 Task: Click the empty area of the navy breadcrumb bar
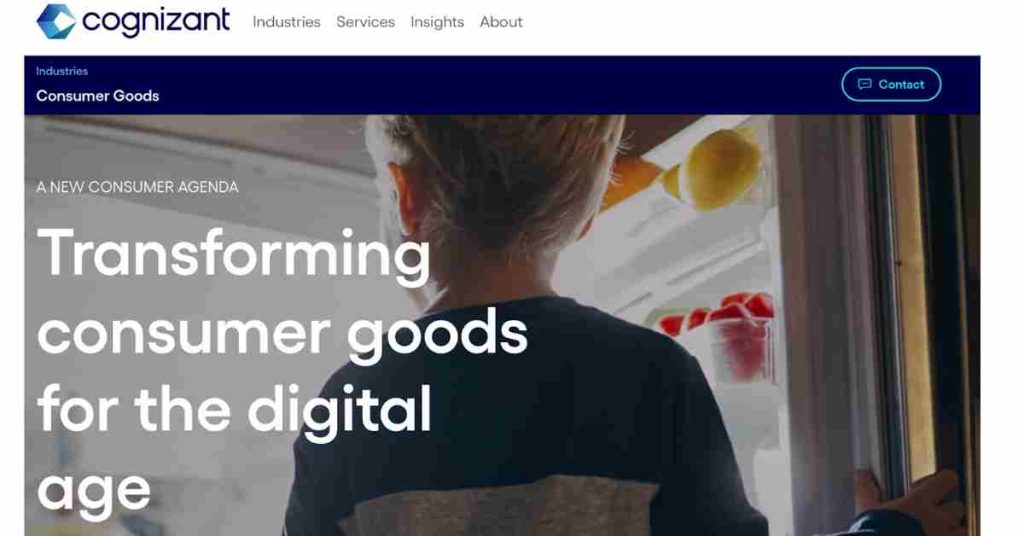[496, 85]
